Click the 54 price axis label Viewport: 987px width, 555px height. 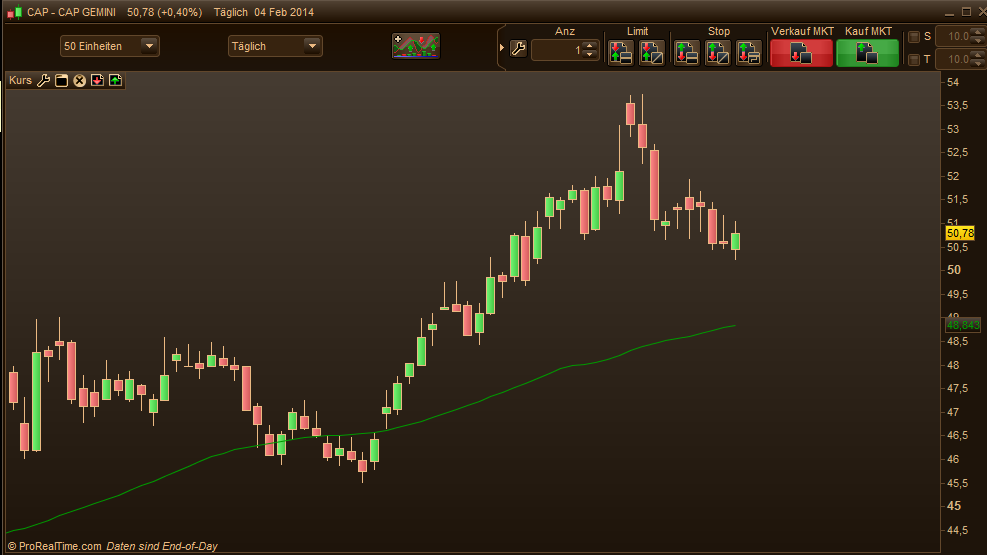pyautogui.click(x=953, y=82)
